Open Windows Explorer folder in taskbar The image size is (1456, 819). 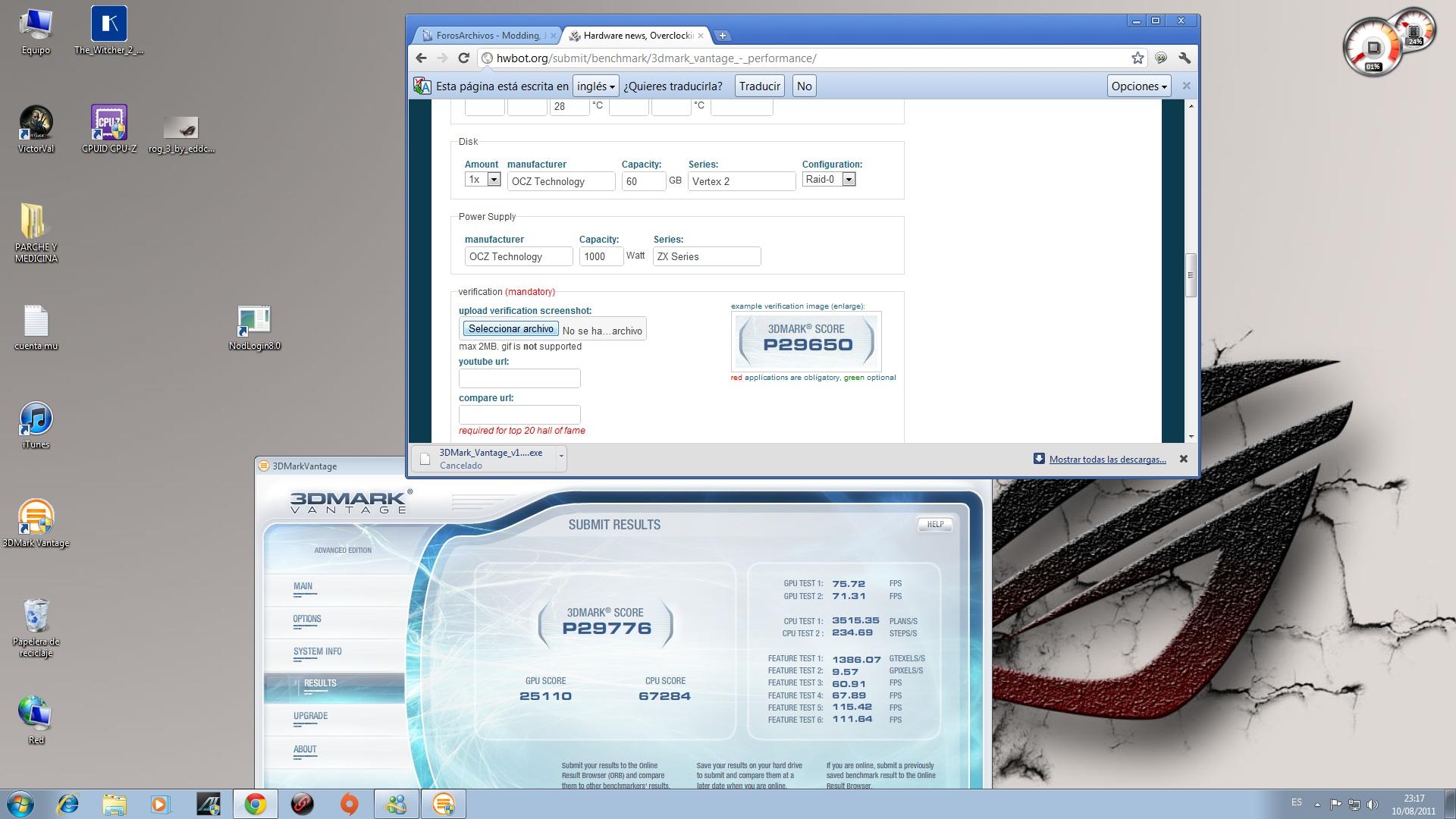click(x=115, y=804)
